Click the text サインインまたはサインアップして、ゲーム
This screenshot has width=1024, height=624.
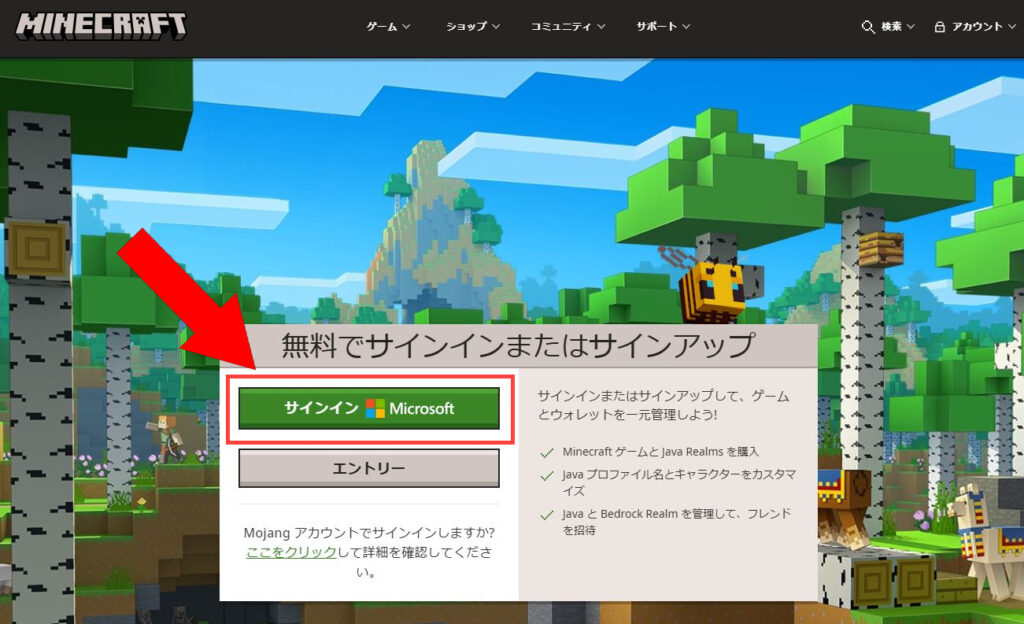[x=663, y=396]
